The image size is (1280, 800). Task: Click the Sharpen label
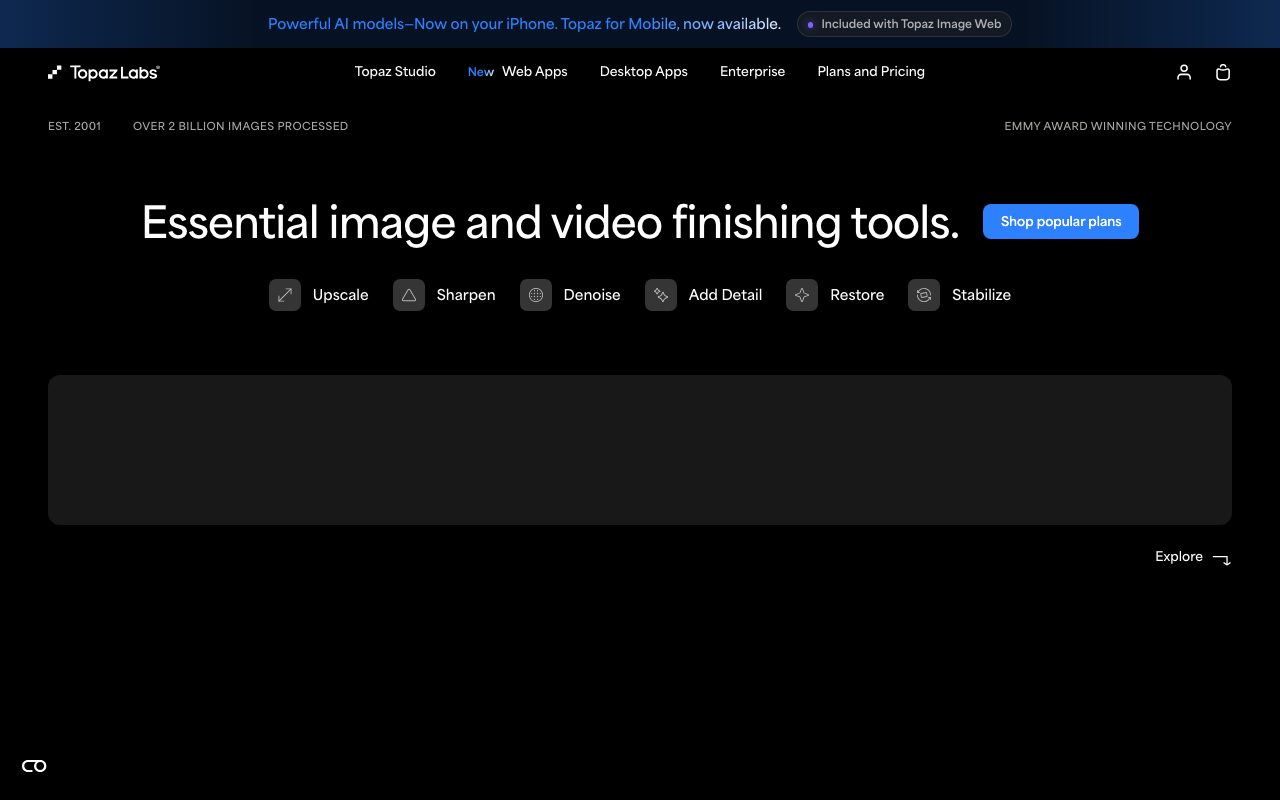(x=466, y=295)
